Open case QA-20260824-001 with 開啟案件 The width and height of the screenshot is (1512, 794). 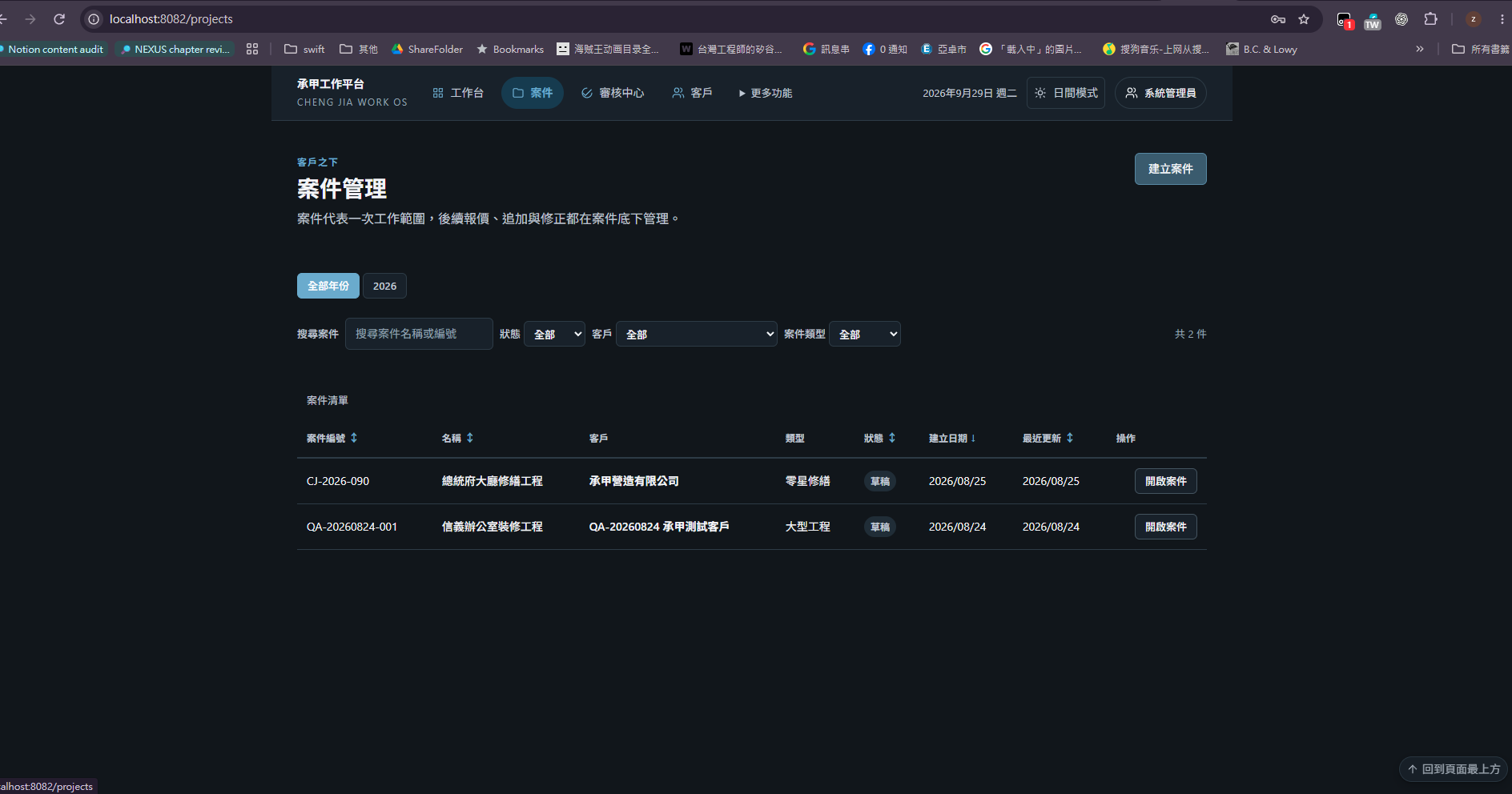(x=1166, y=527)
